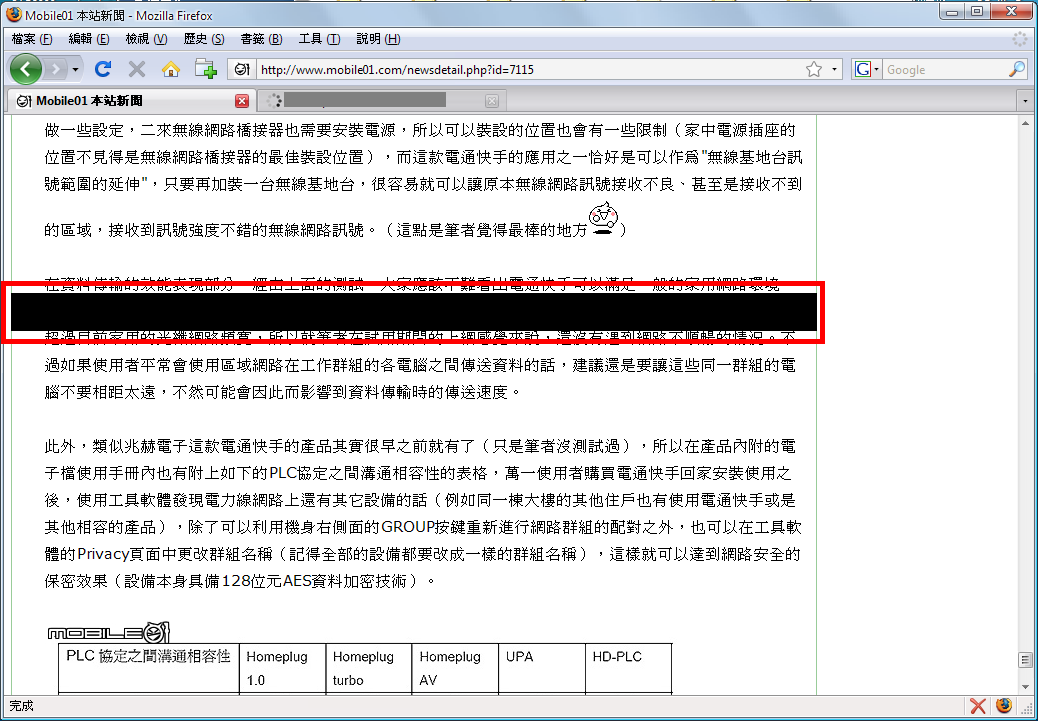The image size is (1038, 721).
Task: Open the Google search engine selector
Action: pos(867,70)
